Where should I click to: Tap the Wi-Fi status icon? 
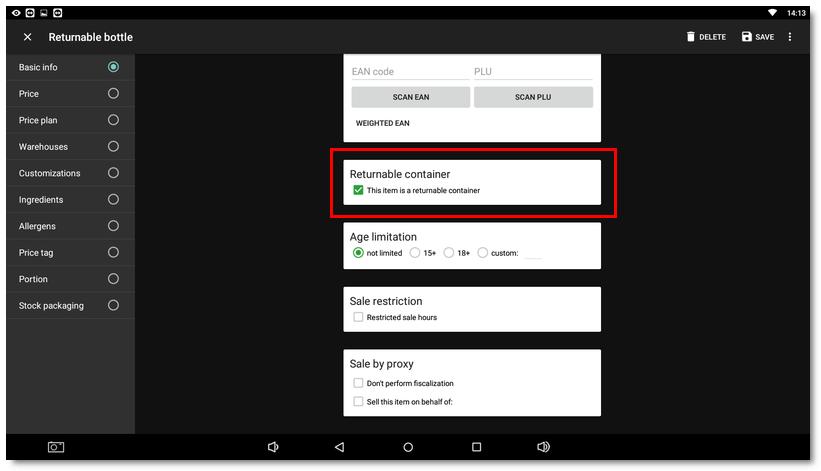pyautogui.click(x=772, y=13)
